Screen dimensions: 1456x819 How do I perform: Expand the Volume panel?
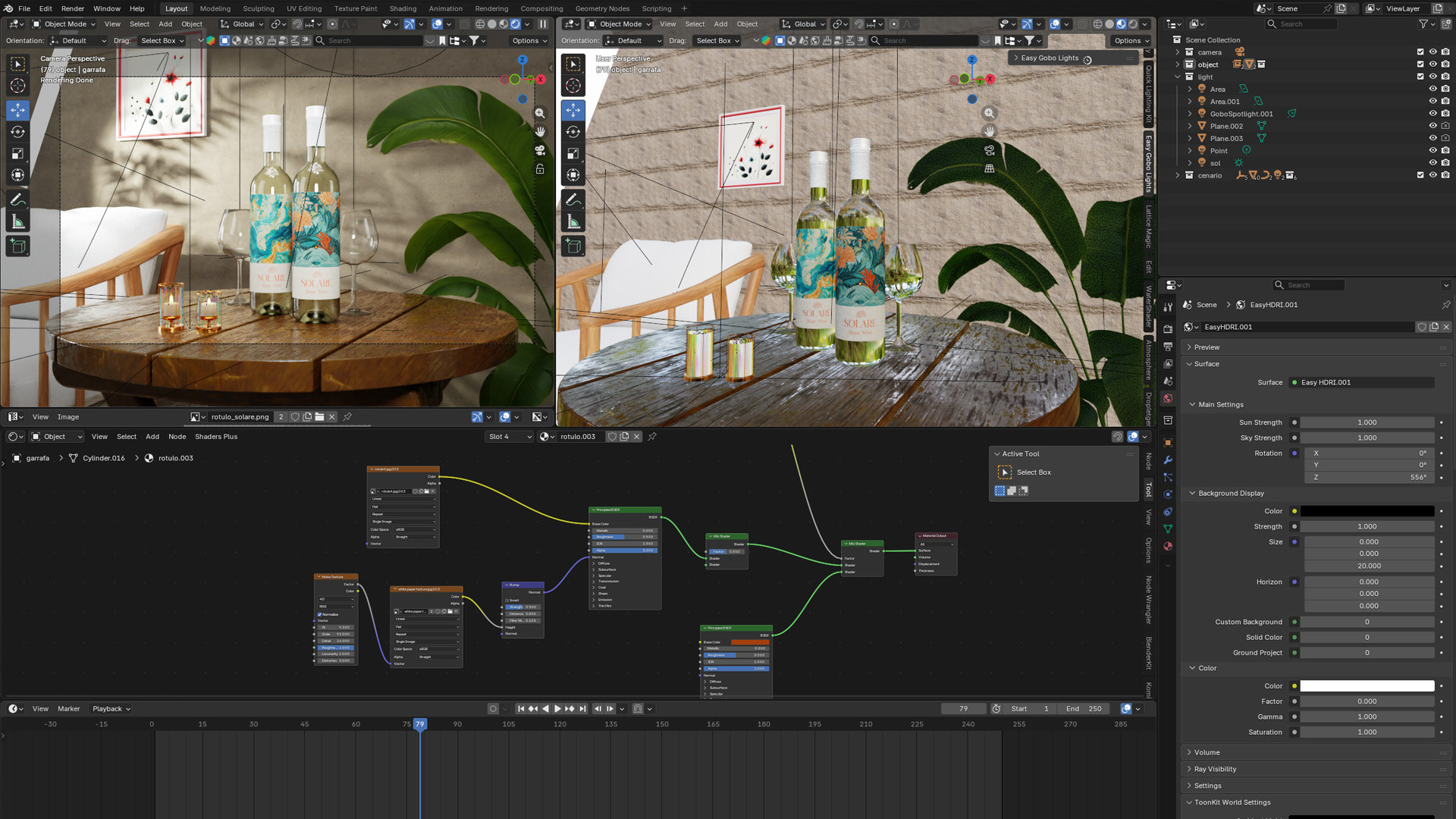click(x=1207, y=752)
